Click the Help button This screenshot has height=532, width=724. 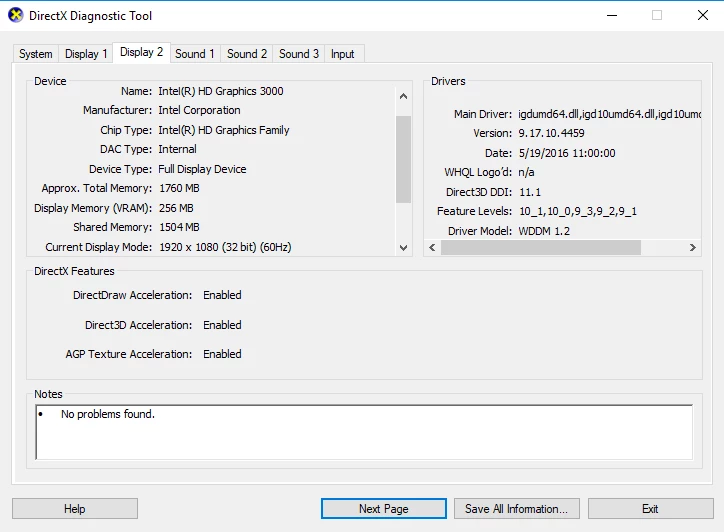click(75, 508)
